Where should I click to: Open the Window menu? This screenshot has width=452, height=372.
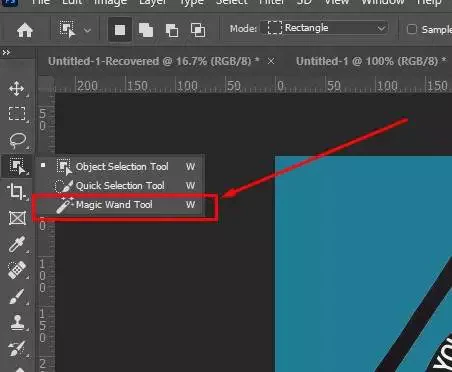pos(382,2)
